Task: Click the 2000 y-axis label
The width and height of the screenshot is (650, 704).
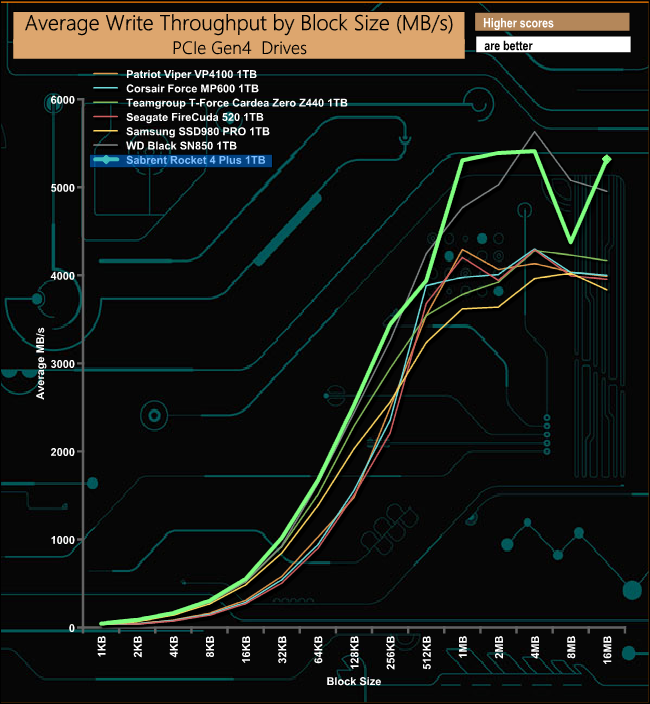Action: coord(62,452)
